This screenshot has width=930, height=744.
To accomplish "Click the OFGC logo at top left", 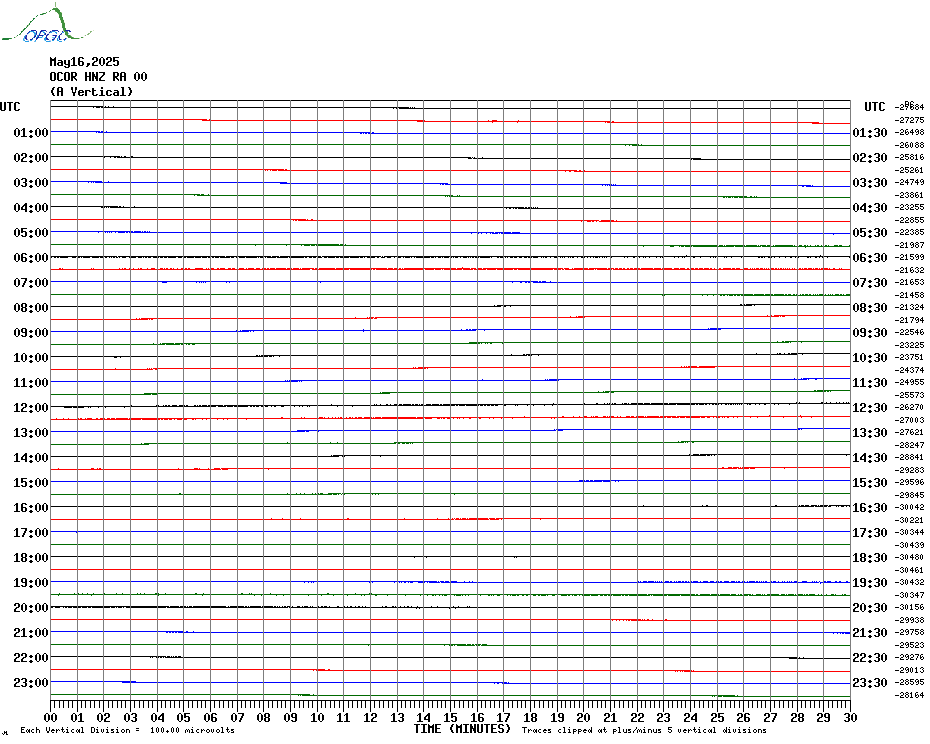I will [x=46, y=24].
